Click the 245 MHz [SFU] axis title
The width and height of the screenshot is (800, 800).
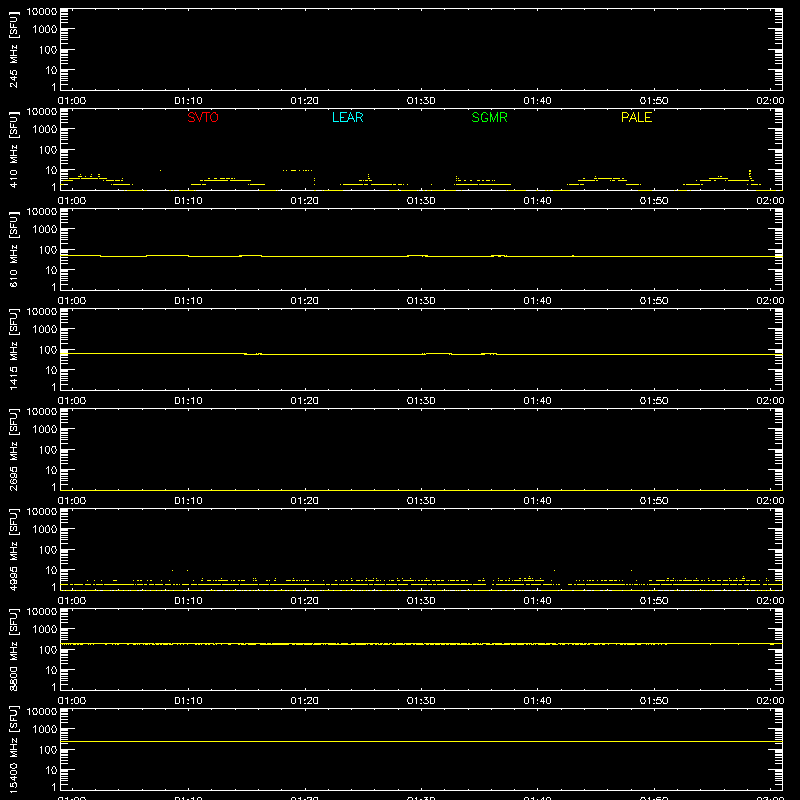pyautogui.click(x=14, y=49)
